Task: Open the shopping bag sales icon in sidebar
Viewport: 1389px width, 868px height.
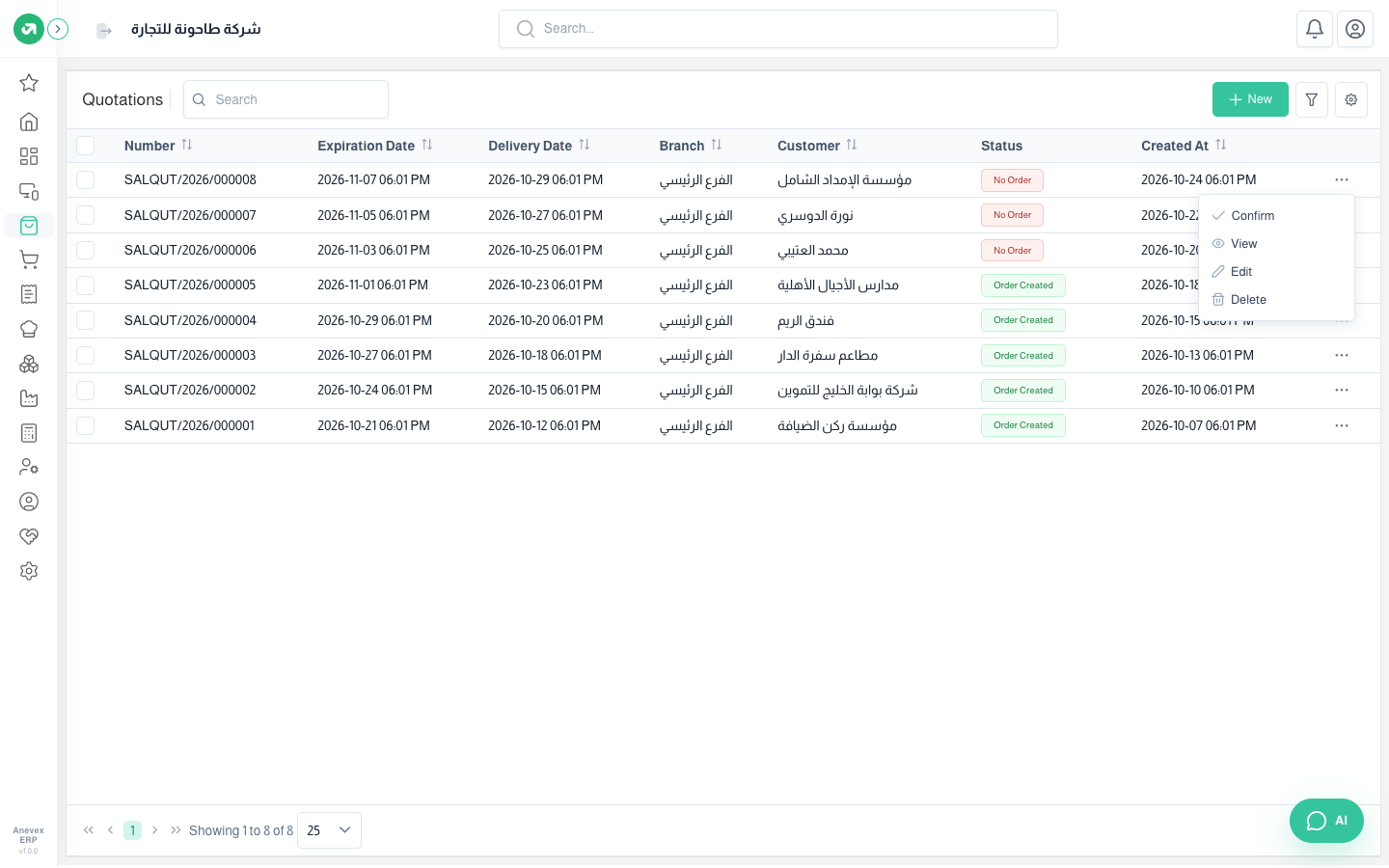Action: tap(29, 225)
